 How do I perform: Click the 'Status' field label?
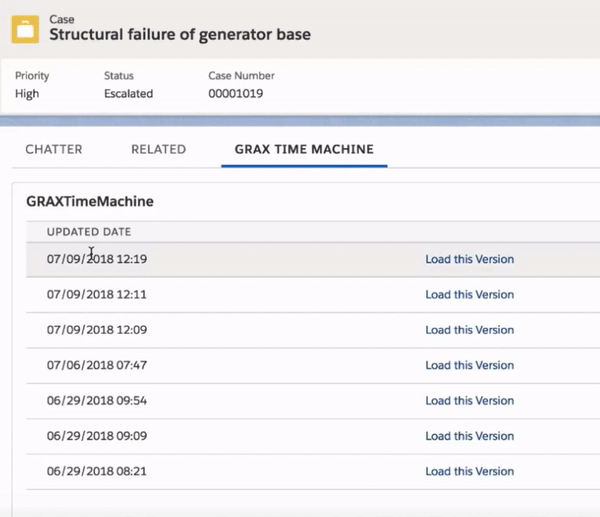(119, 76)
